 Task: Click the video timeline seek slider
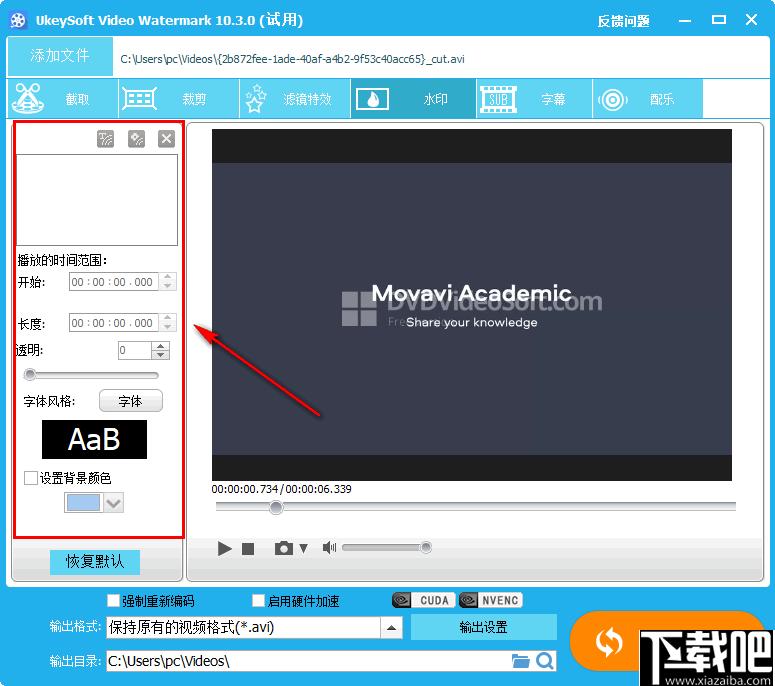pos(475,507)
